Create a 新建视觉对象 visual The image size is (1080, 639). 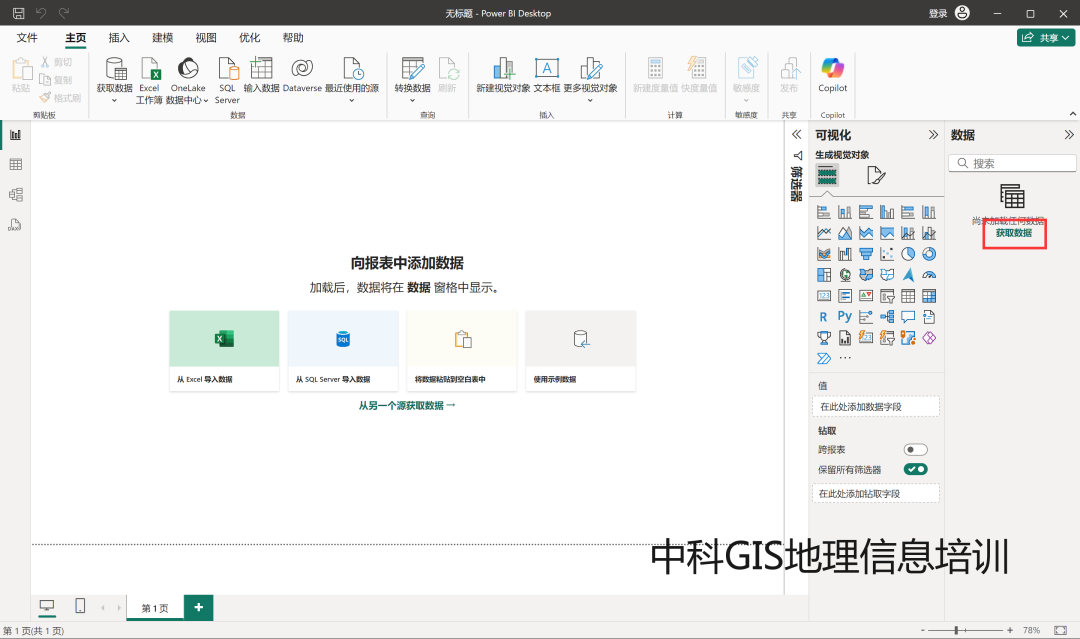point(503,74)
